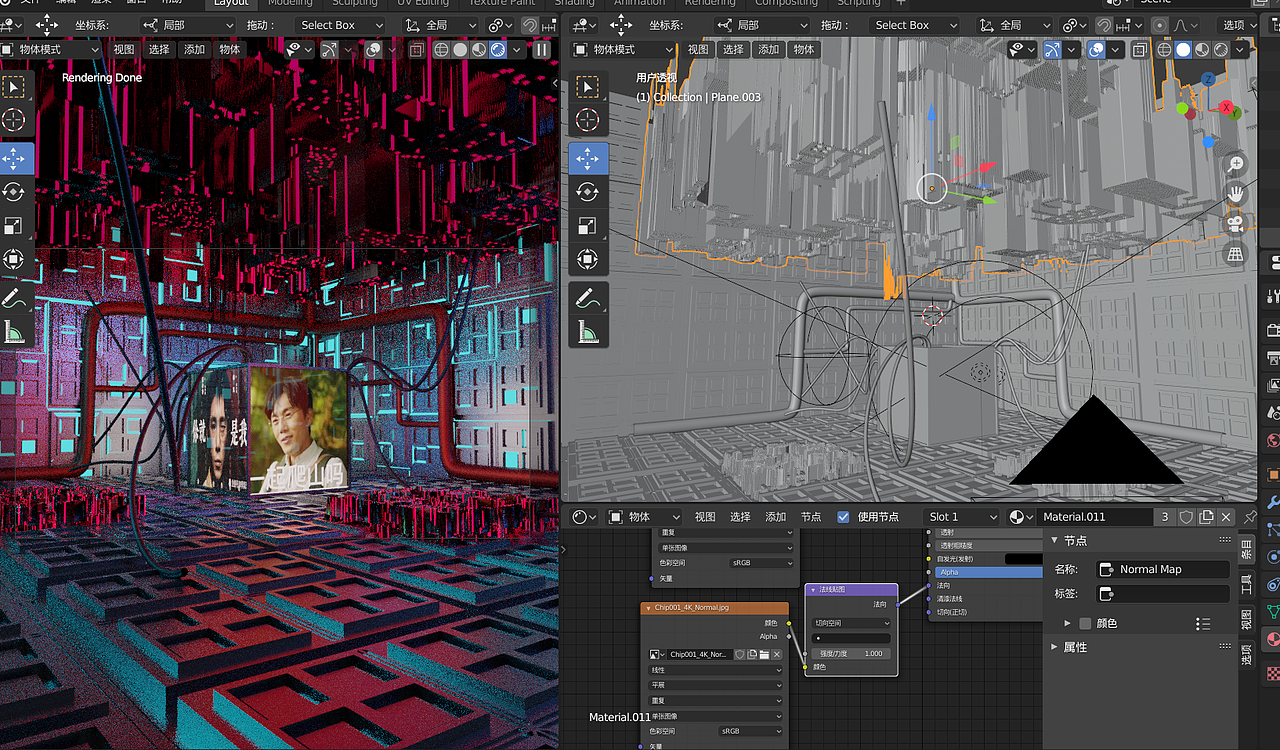This screenshot has width=1280, height=750.
Task: Open the 物体模式 dropdown in right viewport
Action: 621,49
